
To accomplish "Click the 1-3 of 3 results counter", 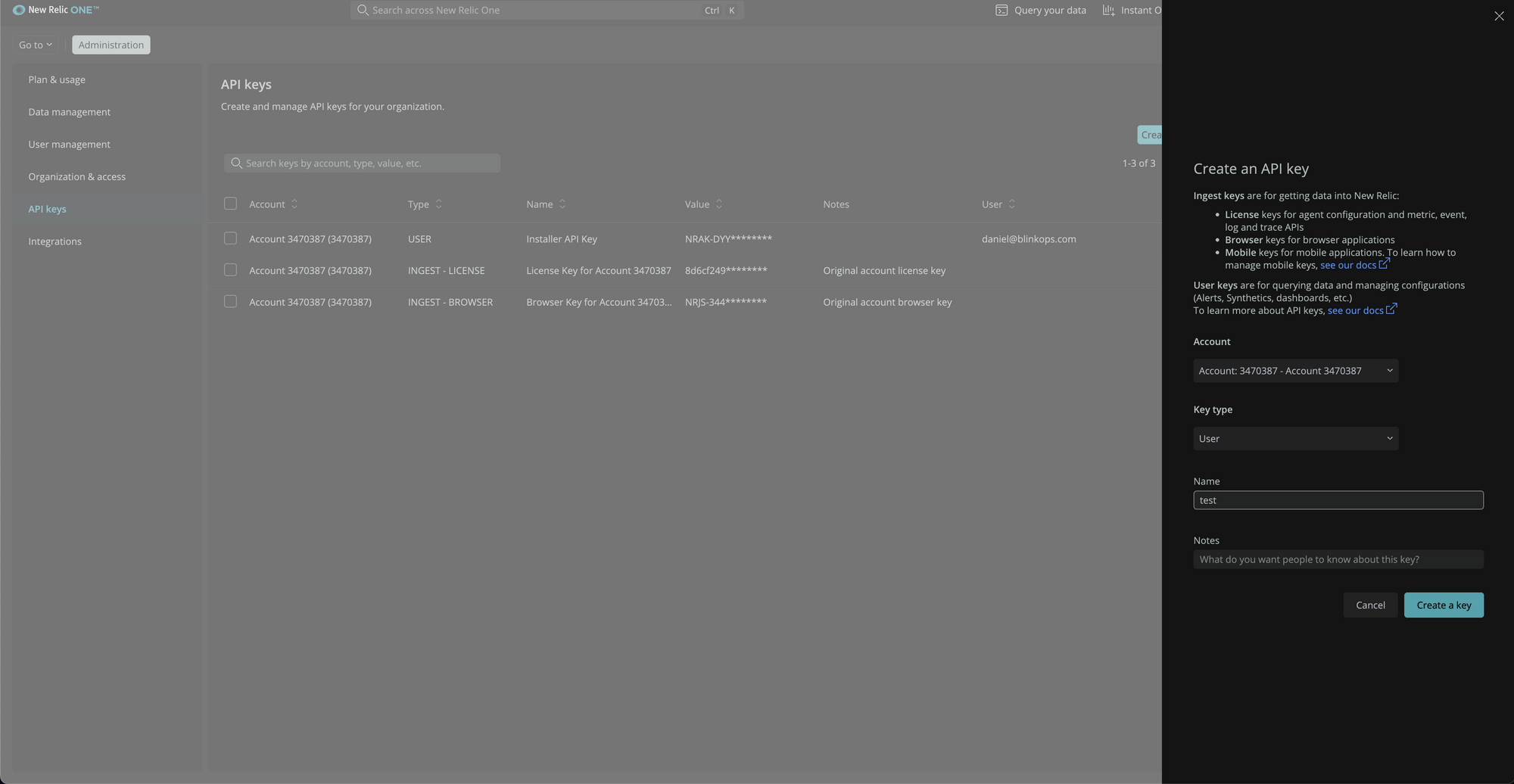I will [x=1139, y=163].
